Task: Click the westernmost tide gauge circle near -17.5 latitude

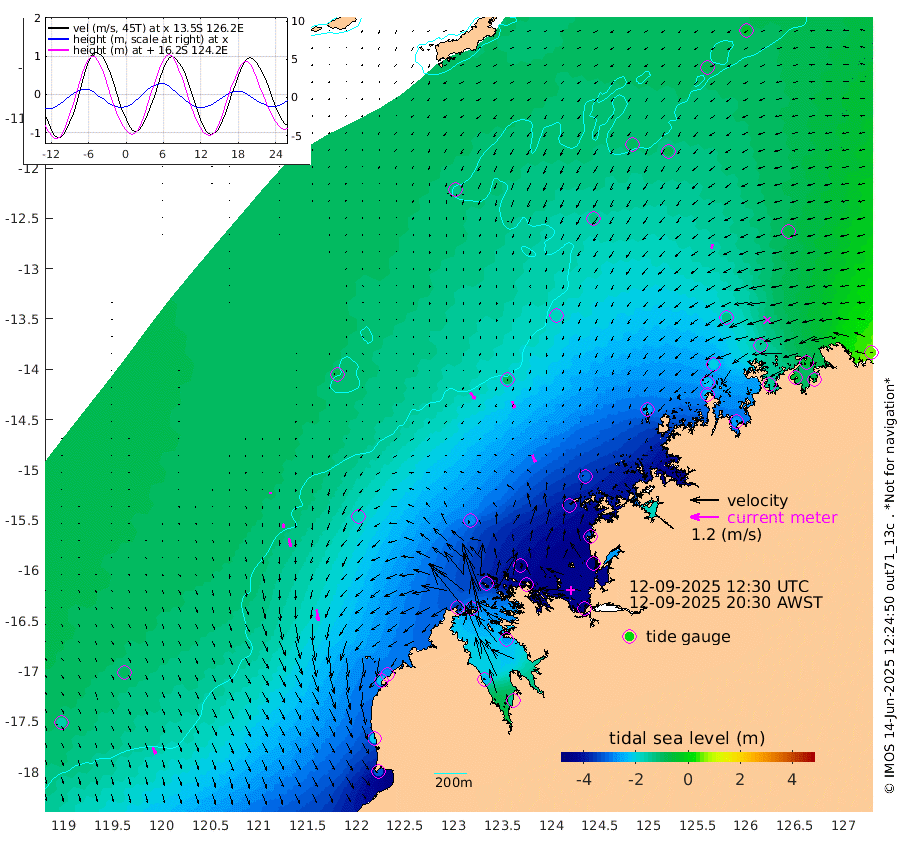Action: (61, 723)
